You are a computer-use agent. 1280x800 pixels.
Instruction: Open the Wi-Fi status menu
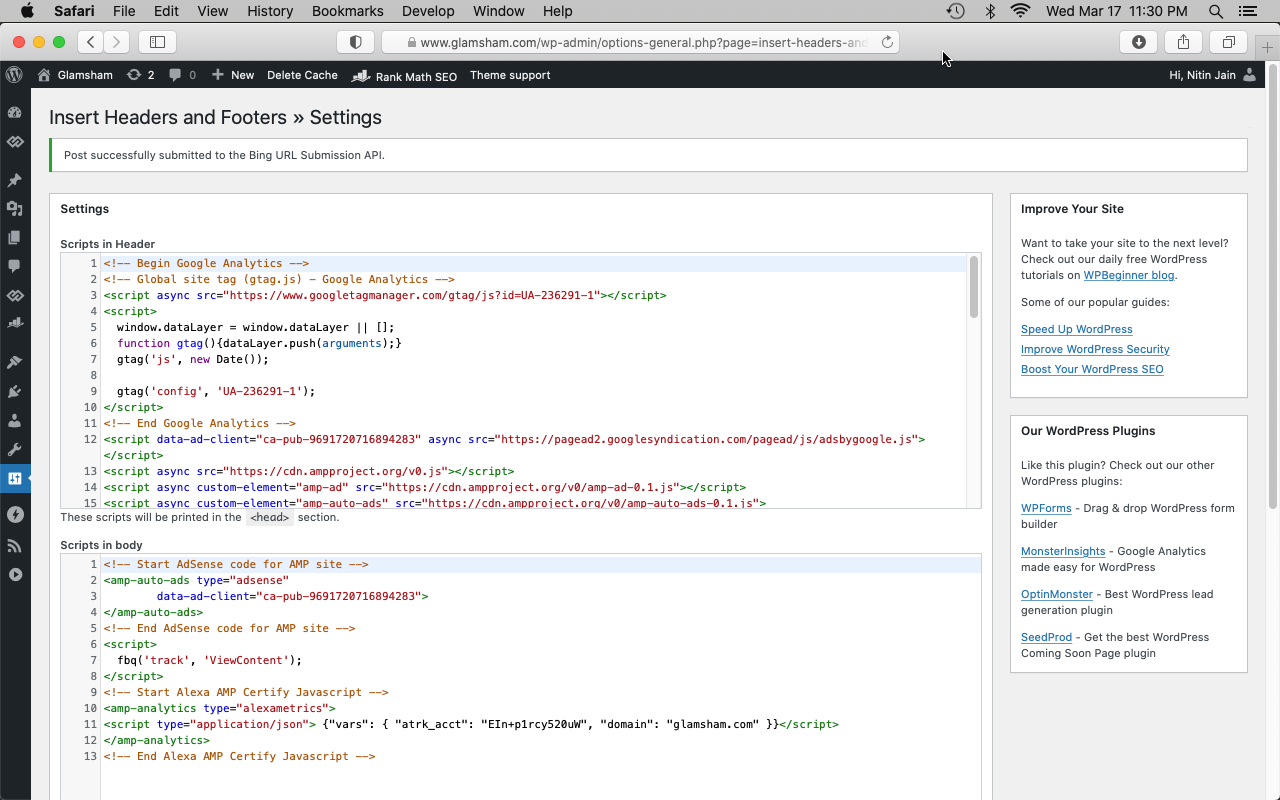pyautogui.click(x=1020, y=11)
